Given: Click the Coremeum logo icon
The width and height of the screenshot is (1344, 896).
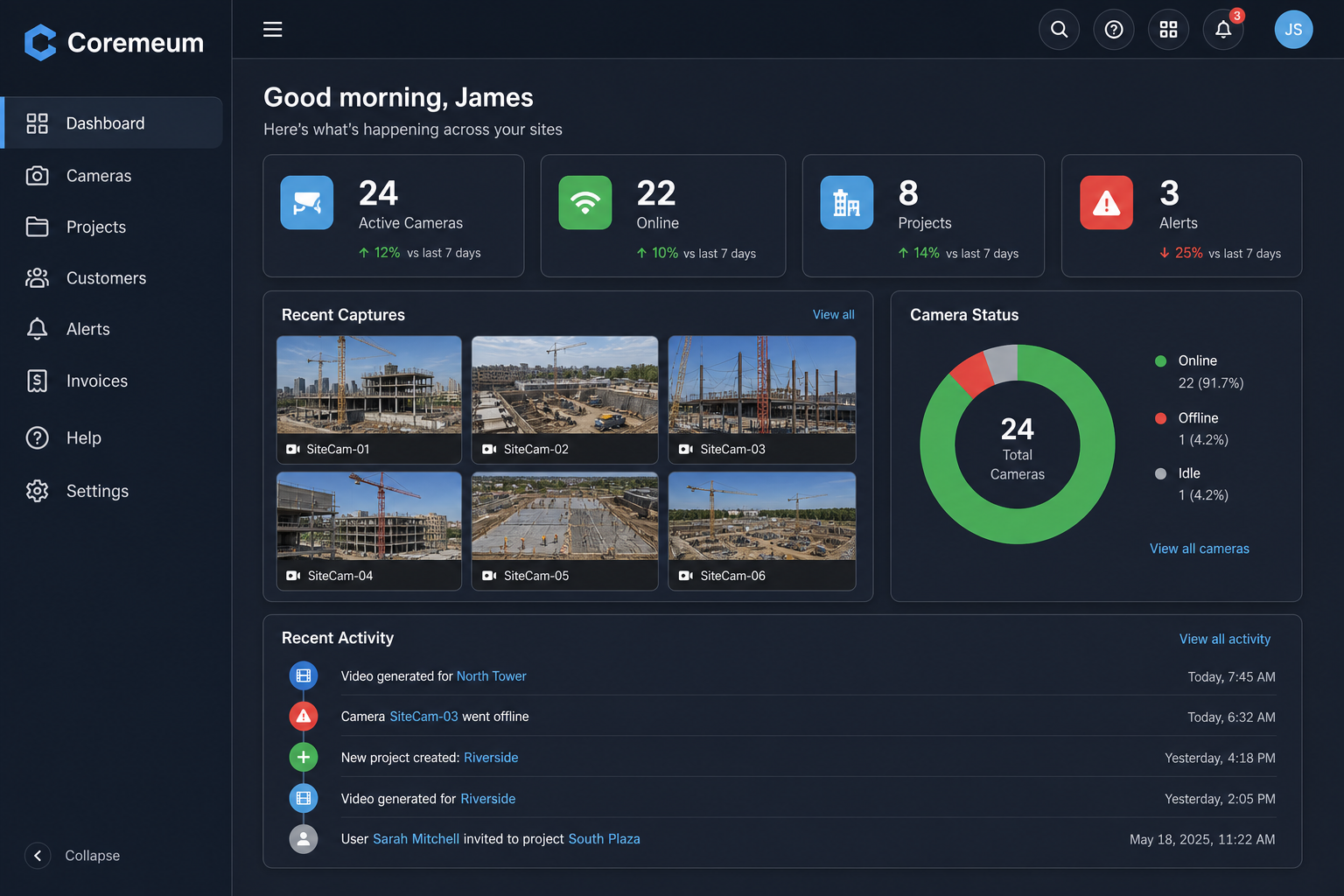Looking at the screenshot, I should (x=40, y=42).
